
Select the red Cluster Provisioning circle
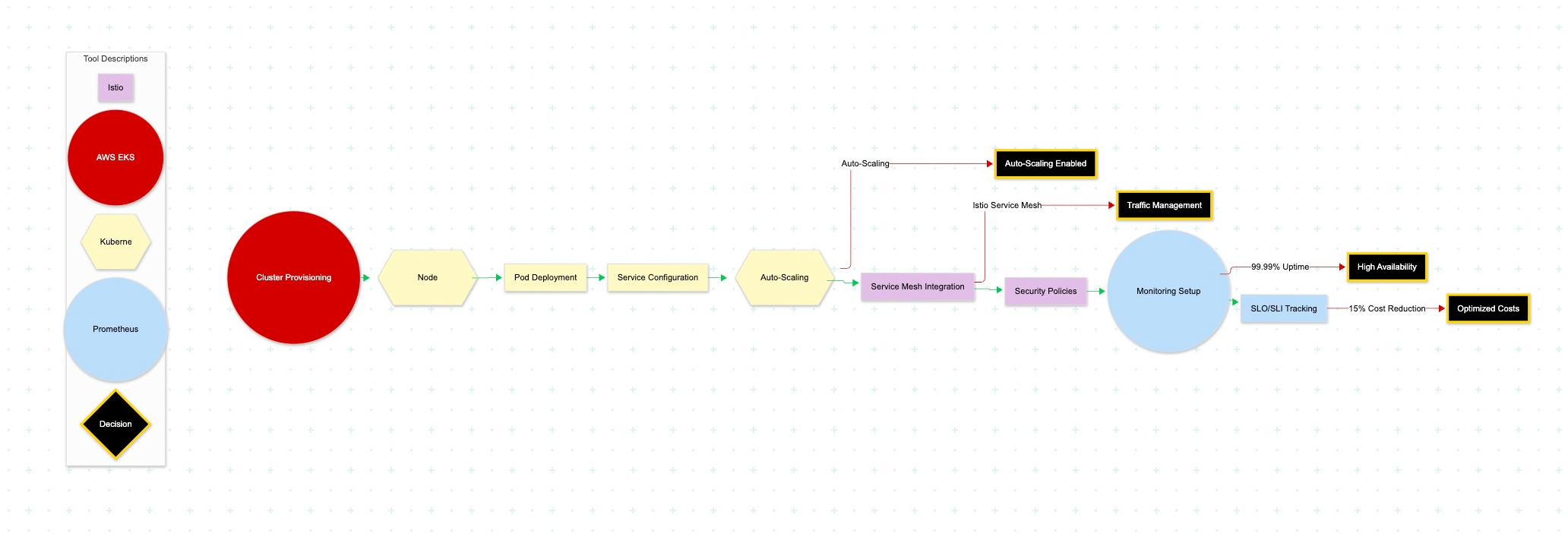(293, 277)
